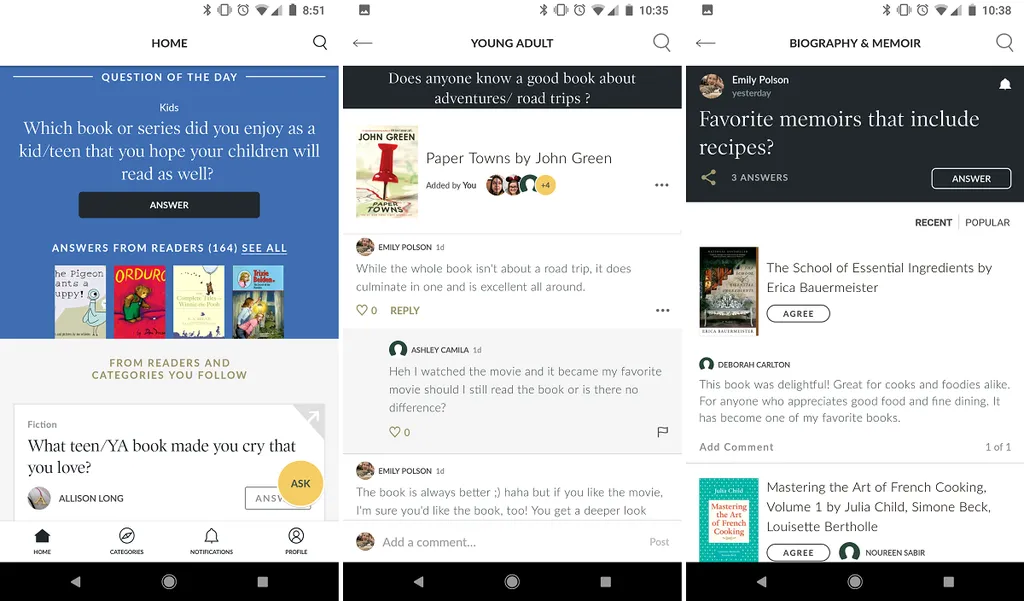Open the Winnie the Pooh book cover
This screenshot has width=1024, height=601.
[199, 302]
